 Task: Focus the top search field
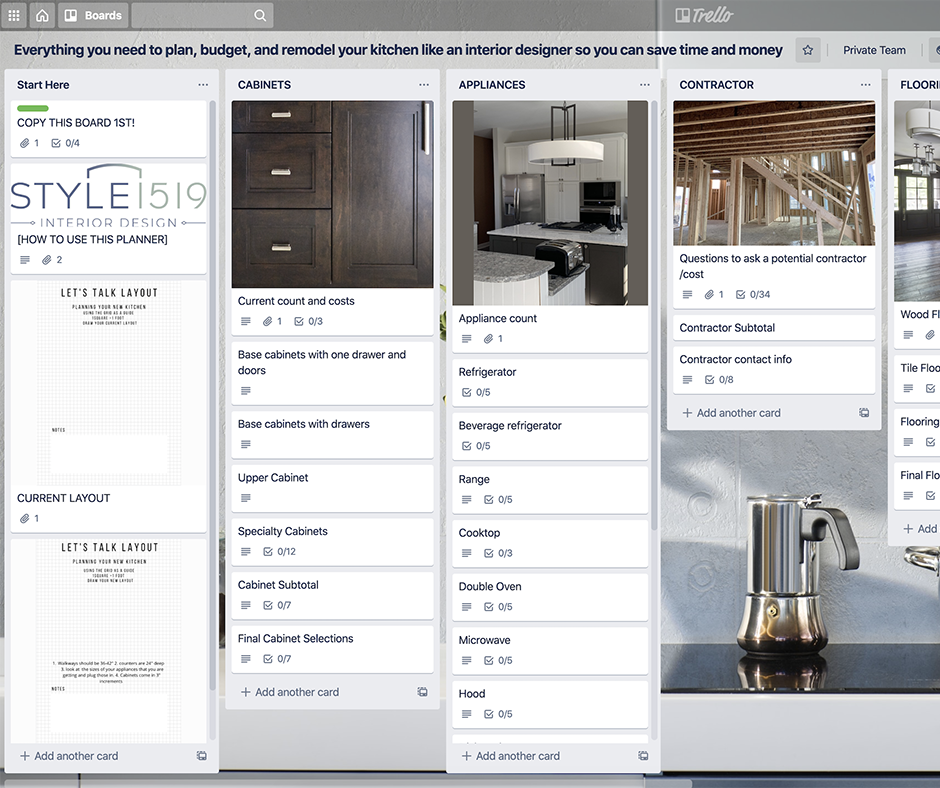tap(203, 16)
